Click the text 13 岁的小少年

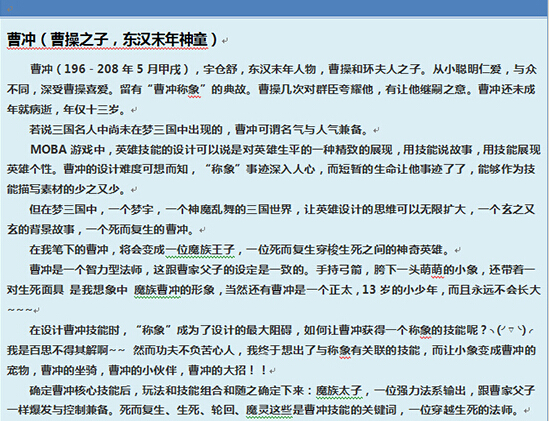[x=400, y=290]
